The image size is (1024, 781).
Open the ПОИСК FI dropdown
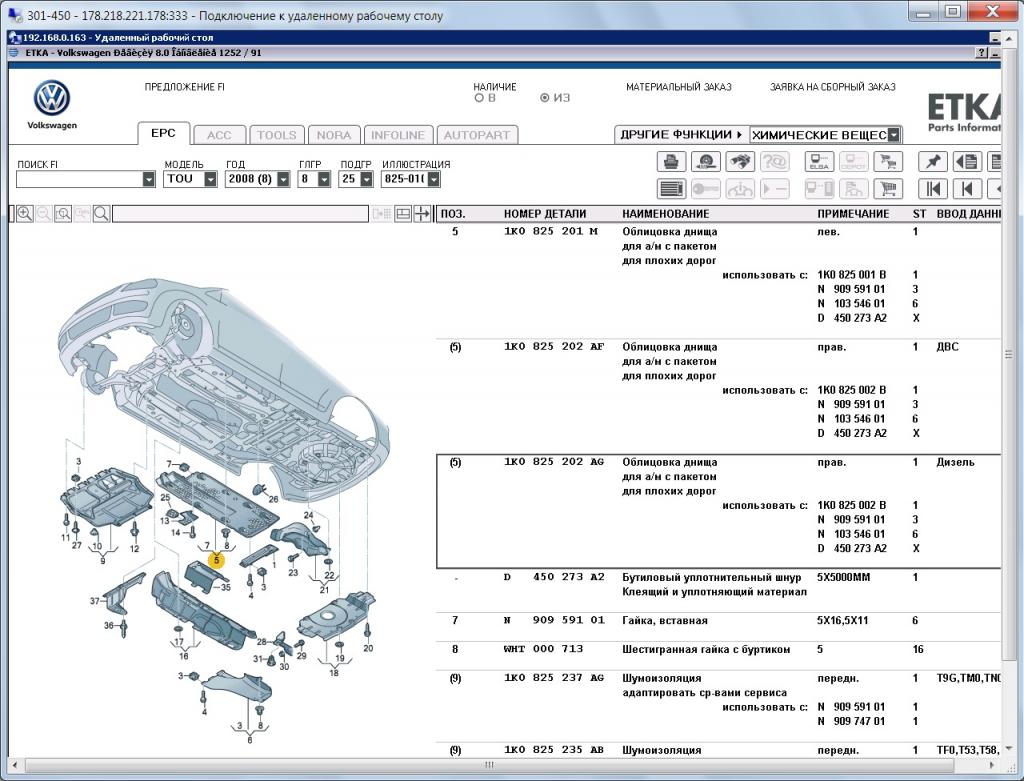point(149,179)
